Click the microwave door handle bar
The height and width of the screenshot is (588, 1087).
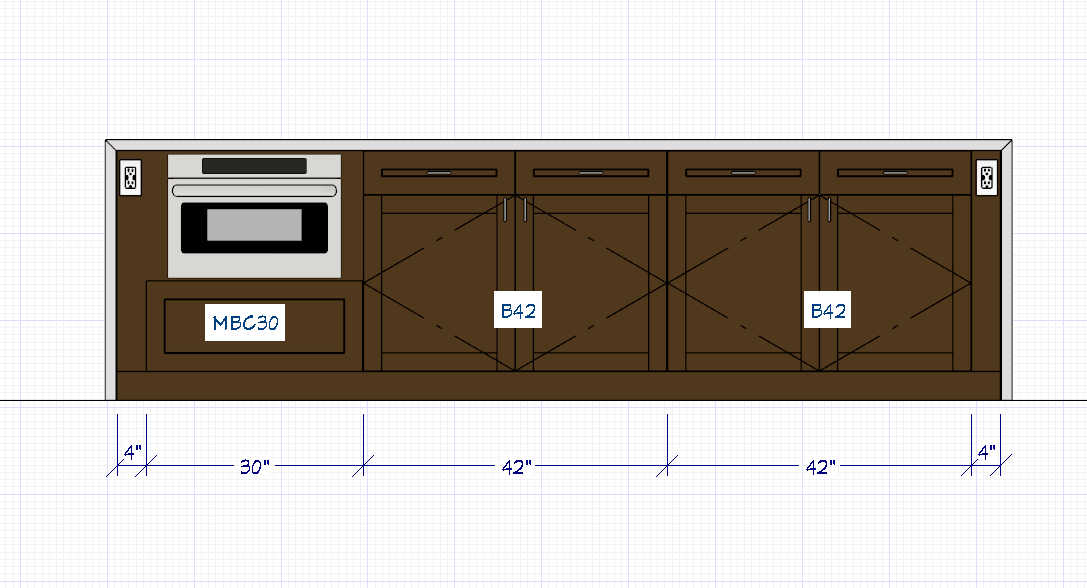point(254,190)
